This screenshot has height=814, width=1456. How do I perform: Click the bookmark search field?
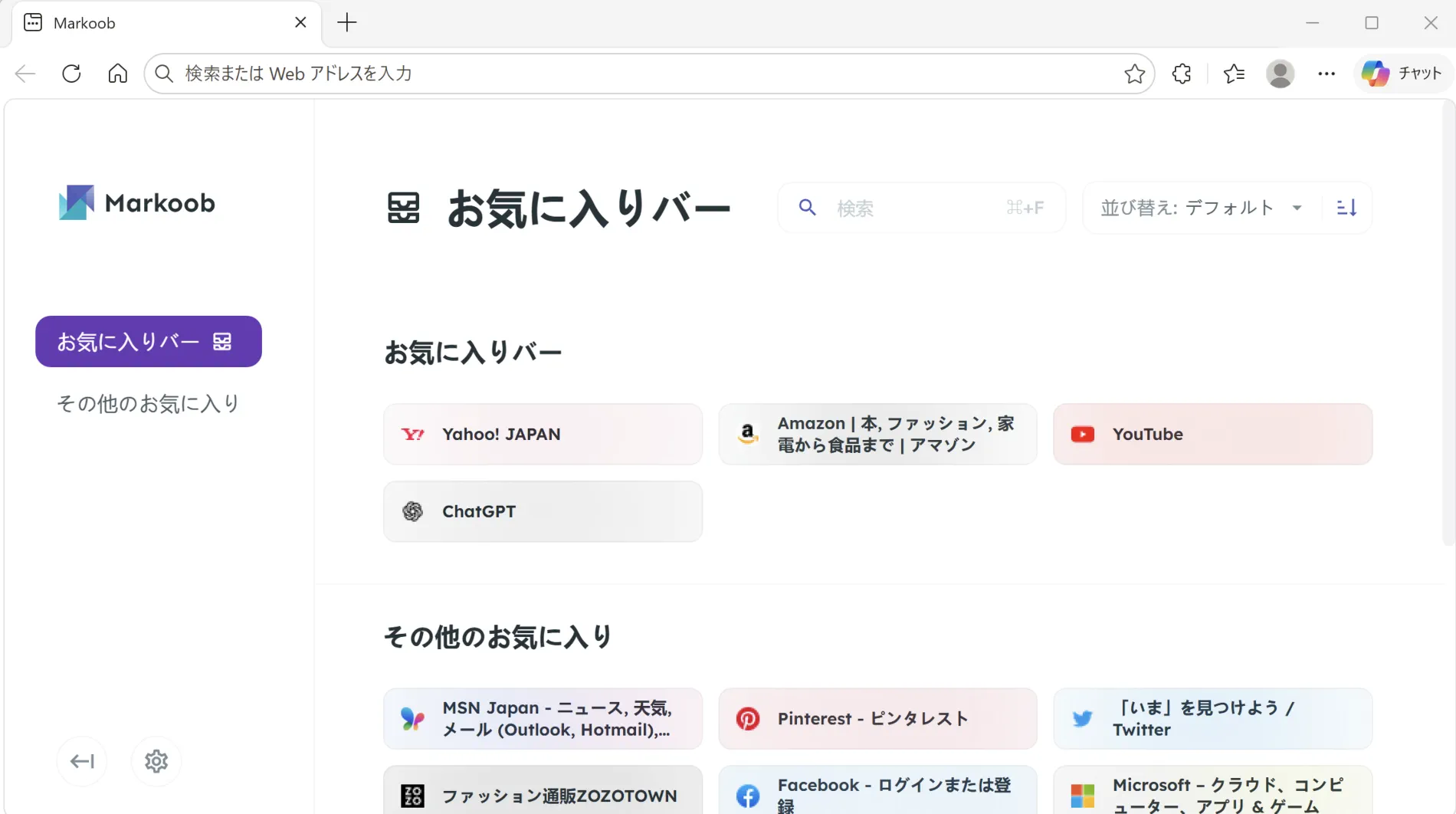pos(922,208)
